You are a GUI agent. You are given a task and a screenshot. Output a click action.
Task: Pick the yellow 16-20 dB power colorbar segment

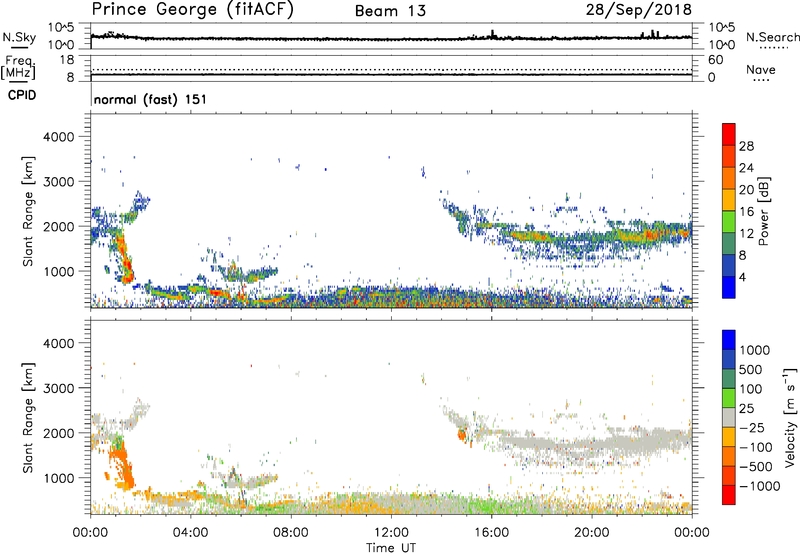point(729,200)
